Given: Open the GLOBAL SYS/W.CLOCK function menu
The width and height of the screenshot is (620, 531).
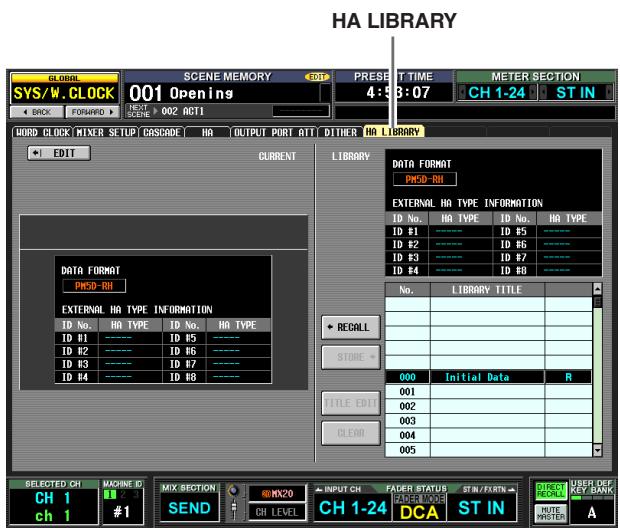Looking at the screenshot, I should click(64, 89).
